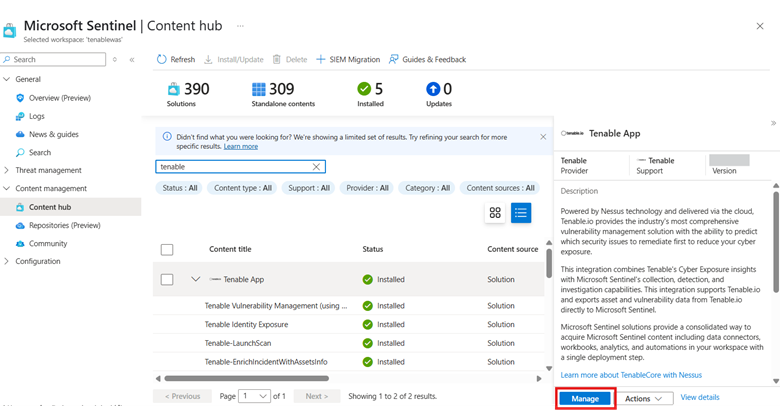The width and height of the screenshot is (780, 410).
Task: Collapse the Tenable App row chevron
Action: coord(195,279)
